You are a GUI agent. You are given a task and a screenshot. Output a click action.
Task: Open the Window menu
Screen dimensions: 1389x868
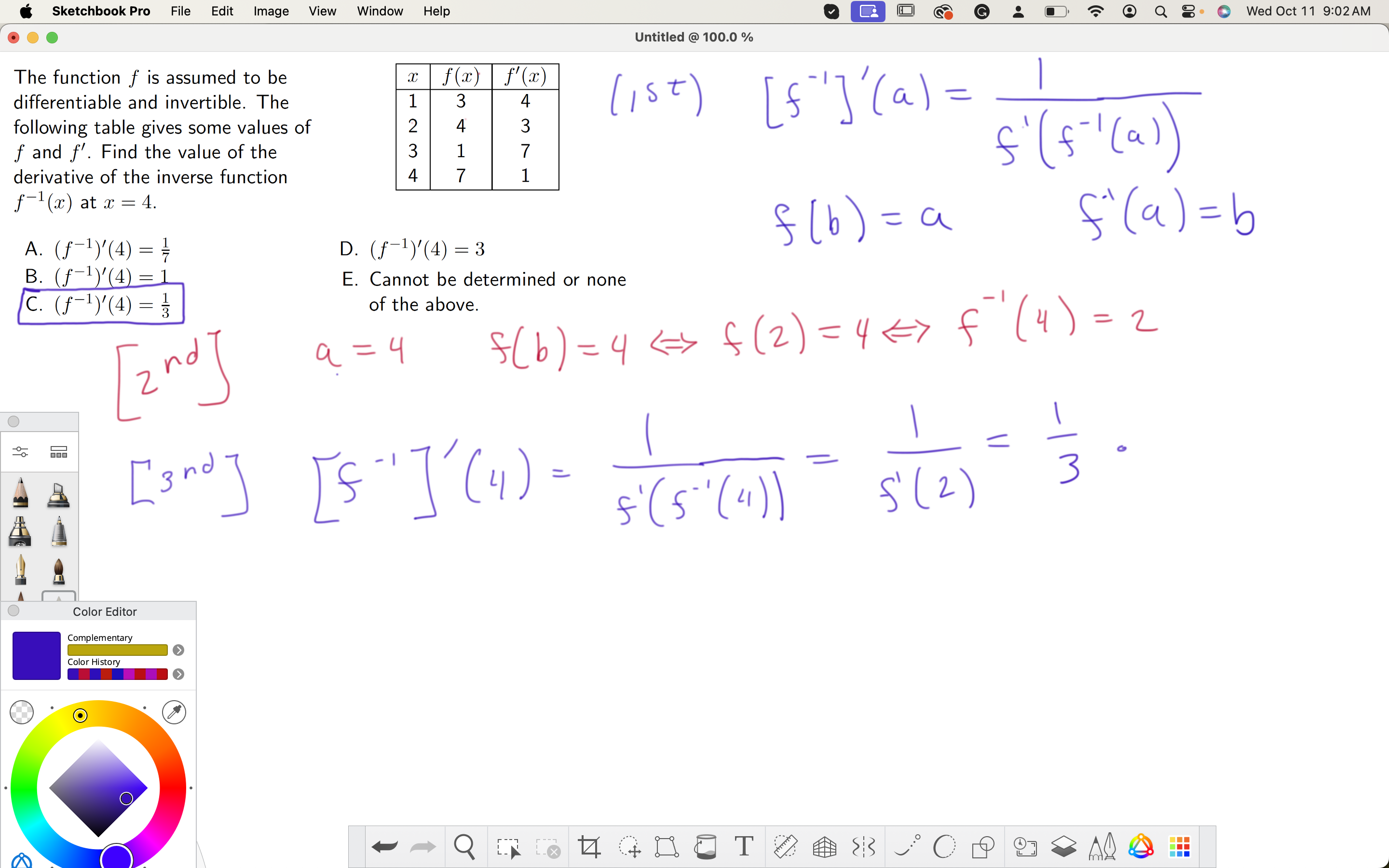tap(380, 11)
